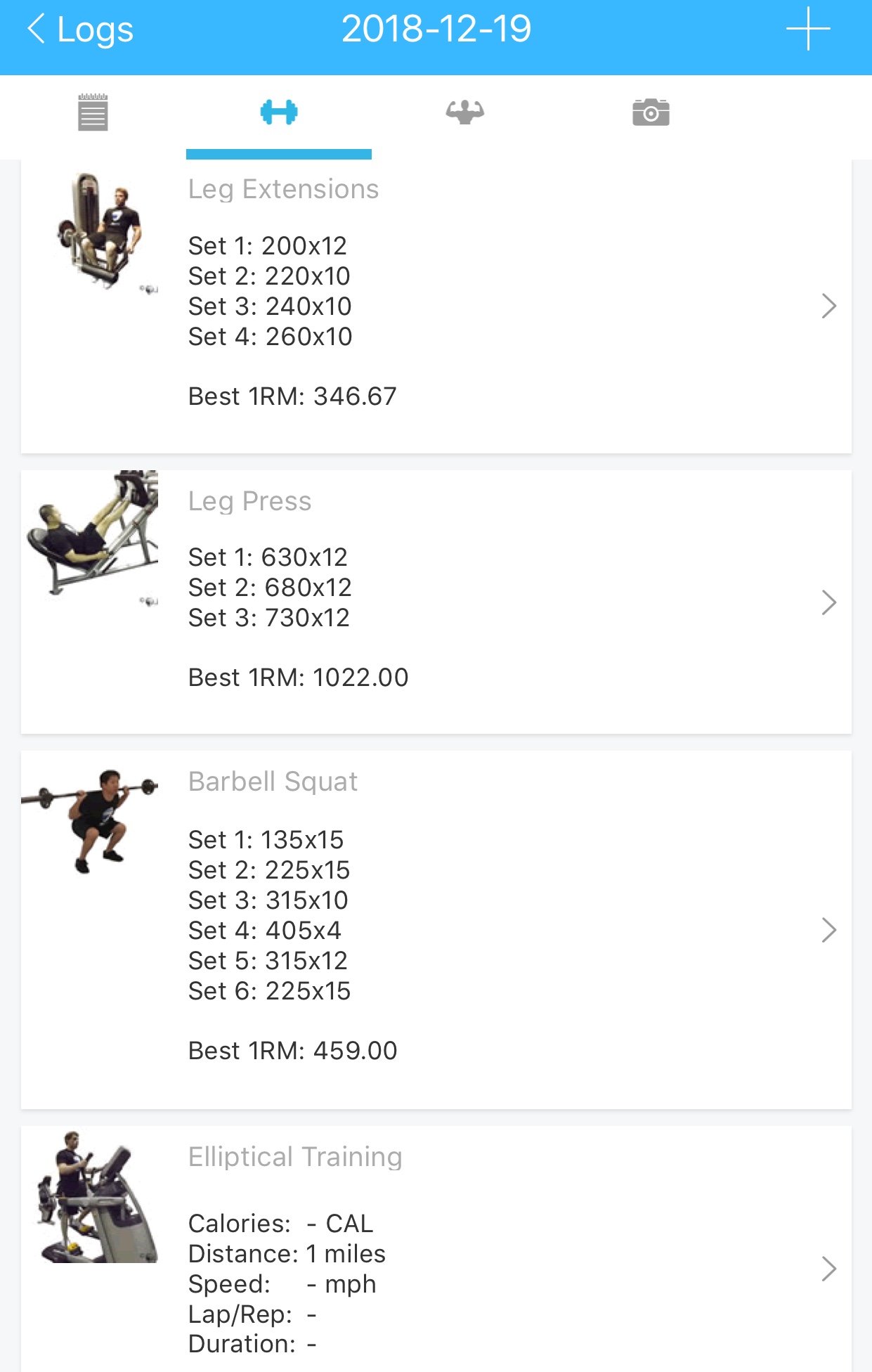
Task: Expand Leg Press details chevron
Action: 828,602
